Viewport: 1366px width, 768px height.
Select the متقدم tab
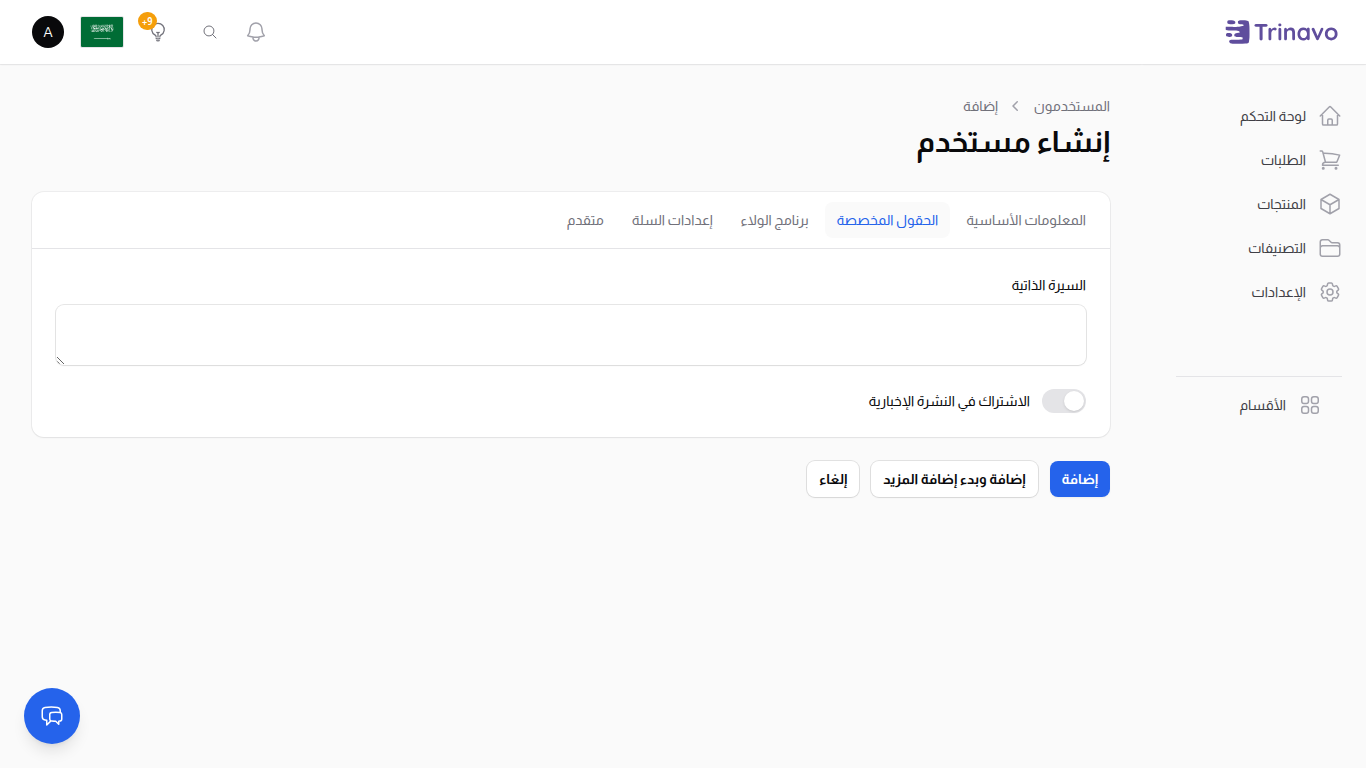point(585,220)
